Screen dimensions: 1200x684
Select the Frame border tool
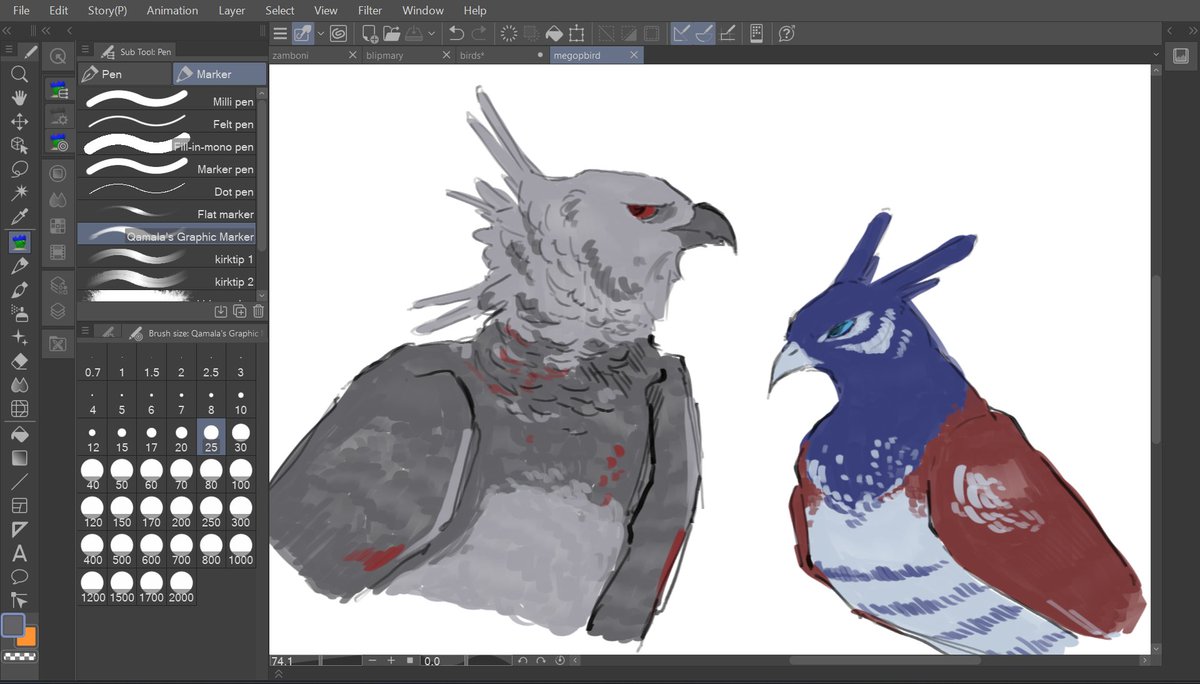click(x=19, y=506)
